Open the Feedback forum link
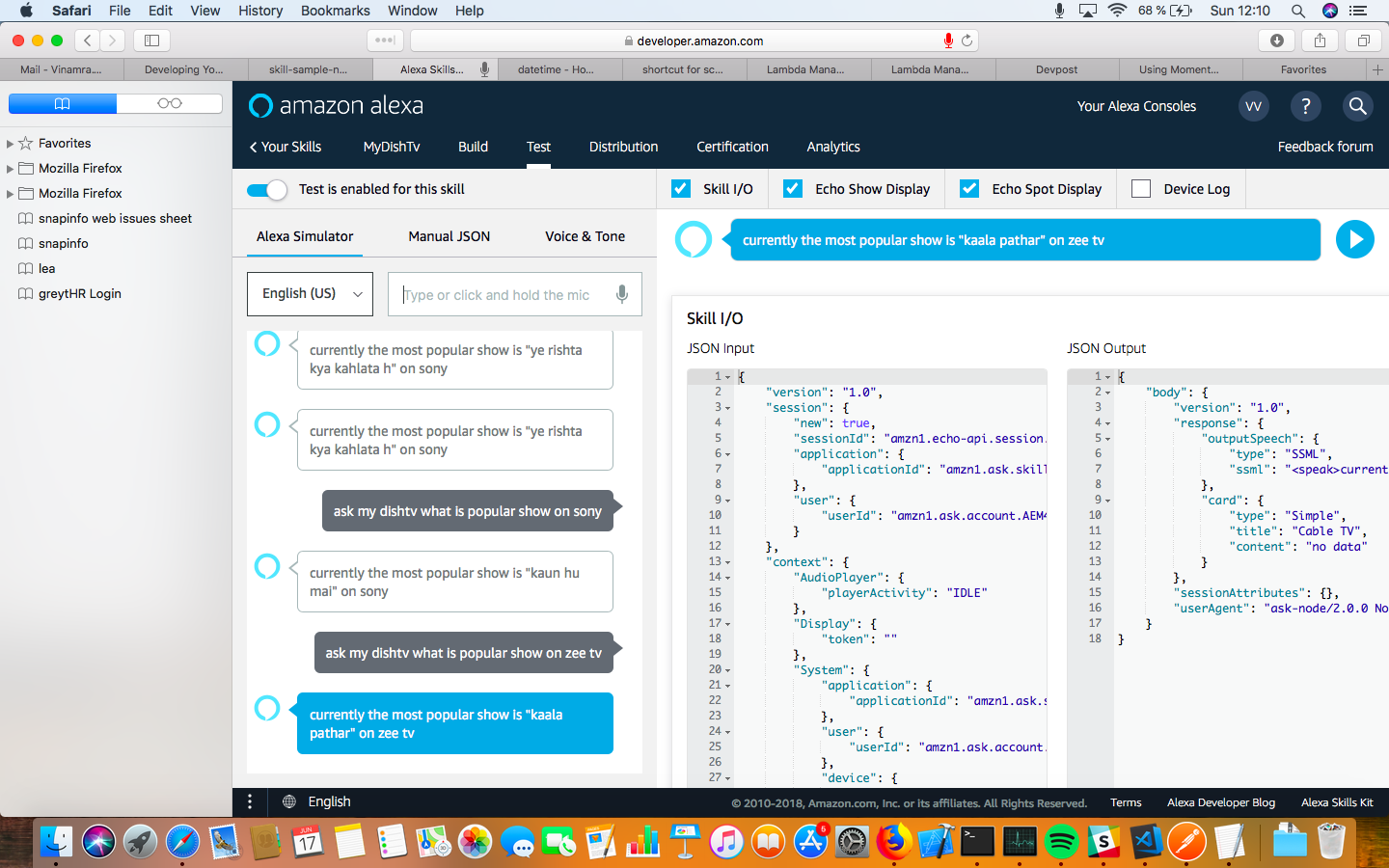1389x868 pixels. (1325, 147)
